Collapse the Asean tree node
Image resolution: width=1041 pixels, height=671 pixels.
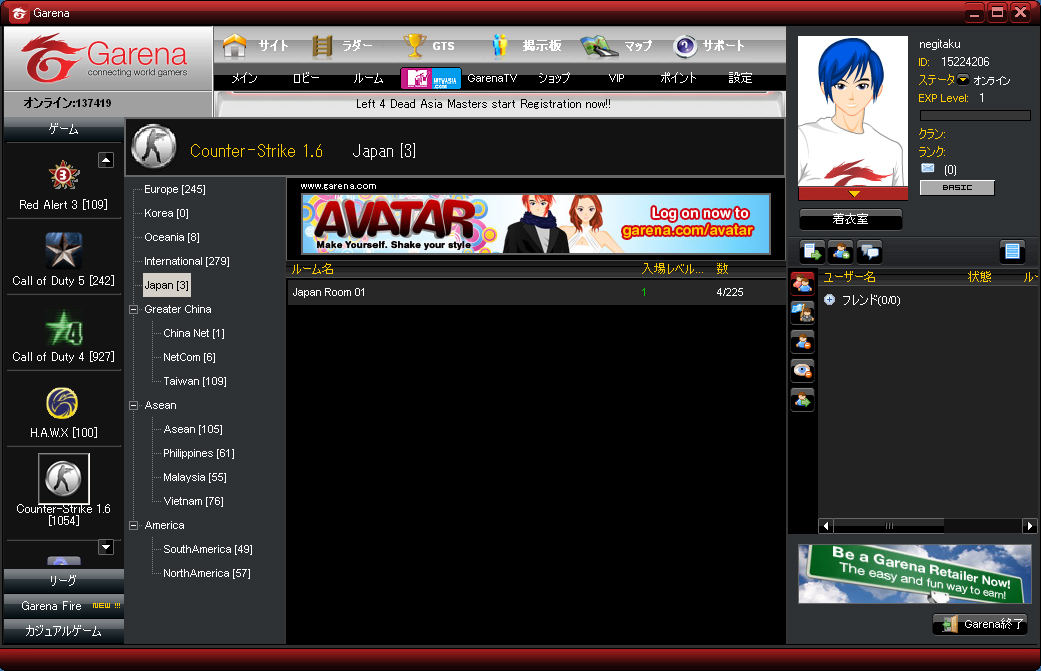[x=133, y=406]
